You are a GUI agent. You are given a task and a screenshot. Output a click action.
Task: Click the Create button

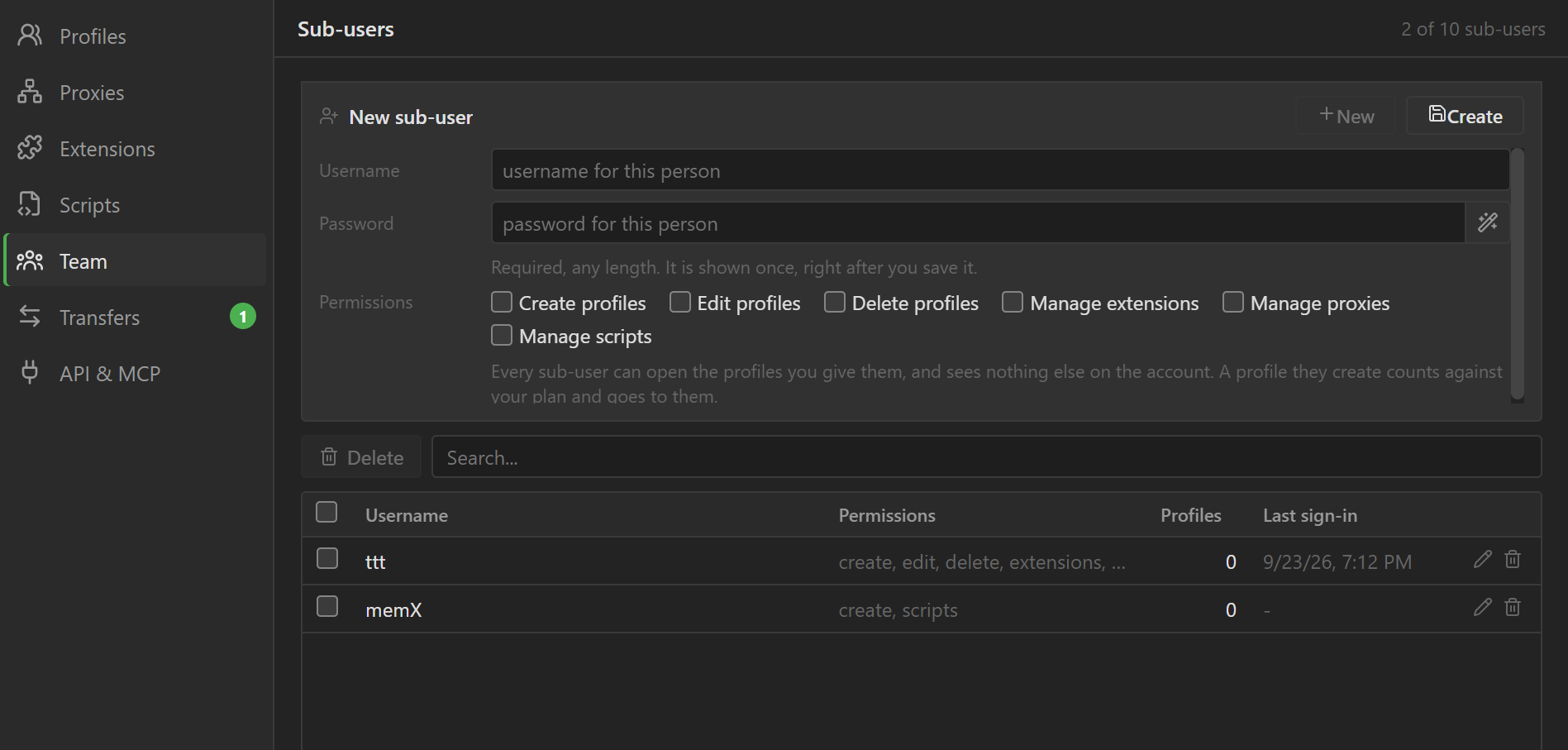tap(1466, 116)
